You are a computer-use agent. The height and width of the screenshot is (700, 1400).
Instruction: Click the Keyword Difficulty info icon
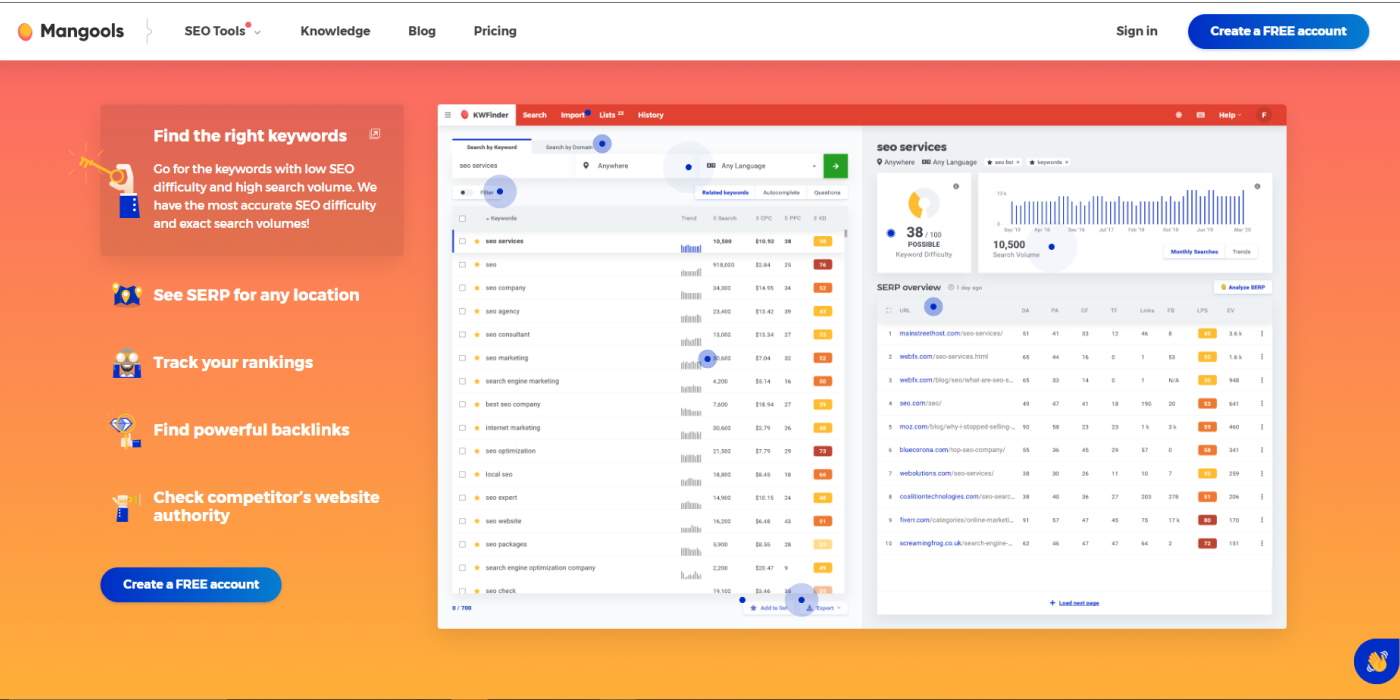(956, 186)
